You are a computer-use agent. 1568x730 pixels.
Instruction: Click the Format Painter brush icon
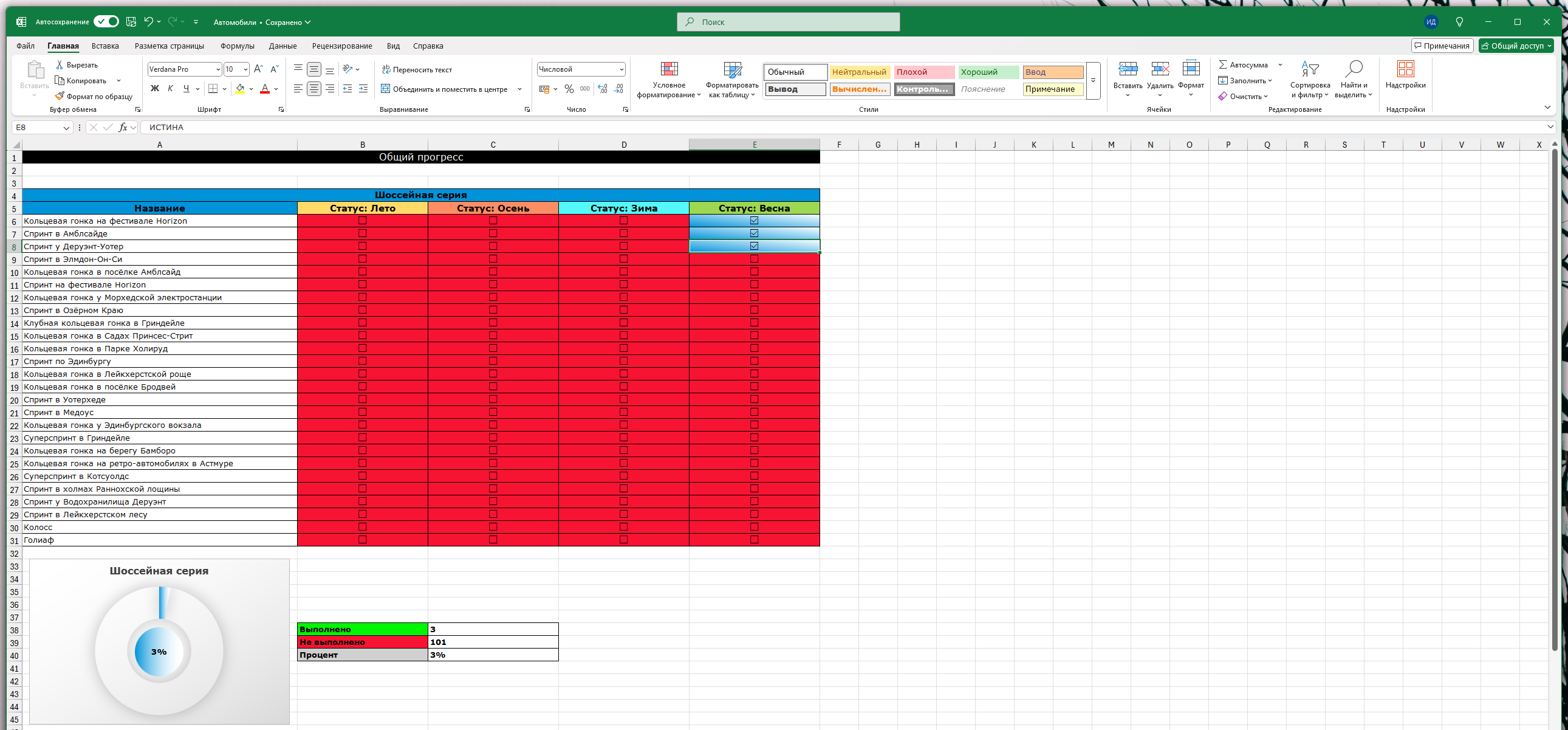[x=60, y=96]
